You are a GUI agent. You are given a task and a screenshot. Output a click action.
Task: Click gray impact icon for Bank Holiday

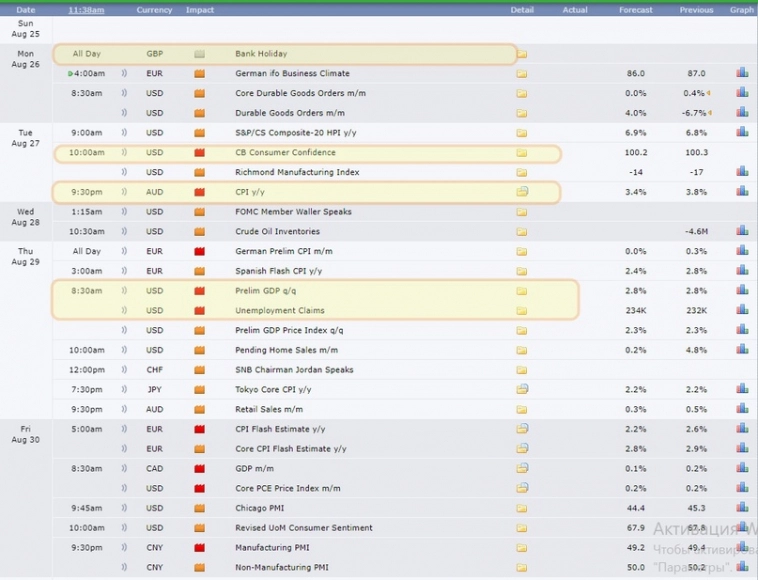point(199,54)
